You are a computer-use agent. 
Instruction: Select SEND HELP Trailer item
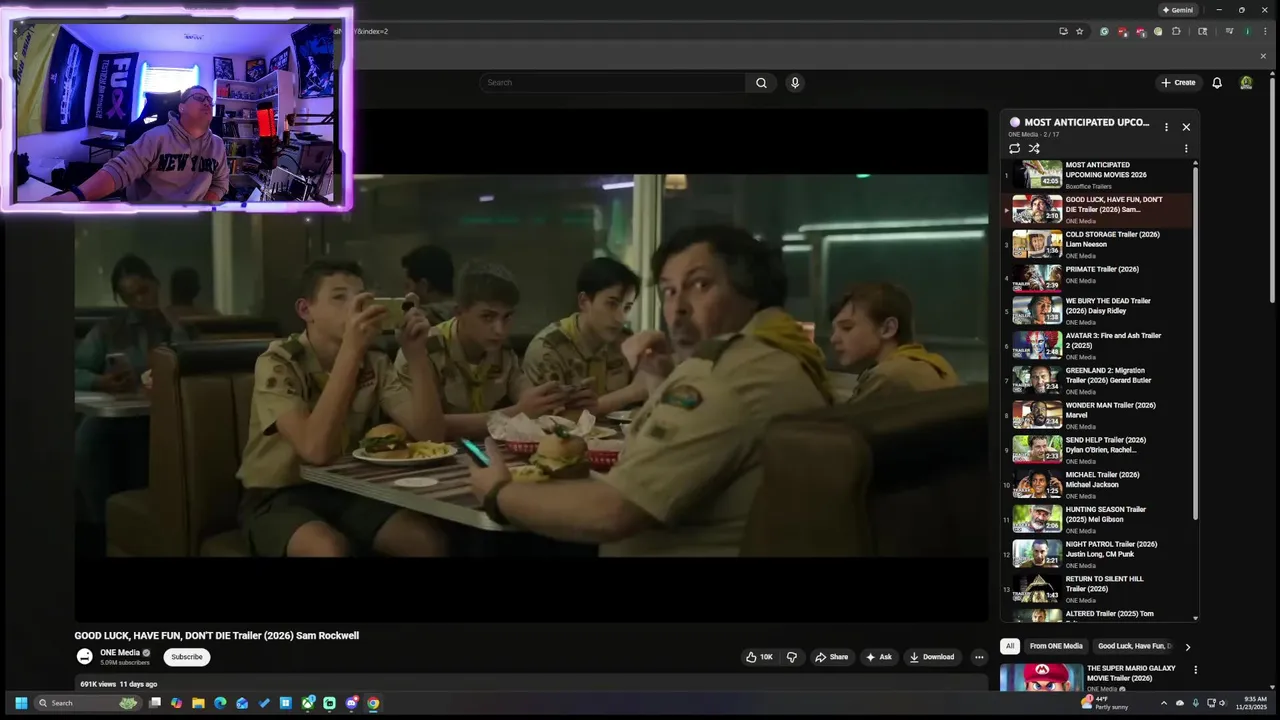(1096, 450)
